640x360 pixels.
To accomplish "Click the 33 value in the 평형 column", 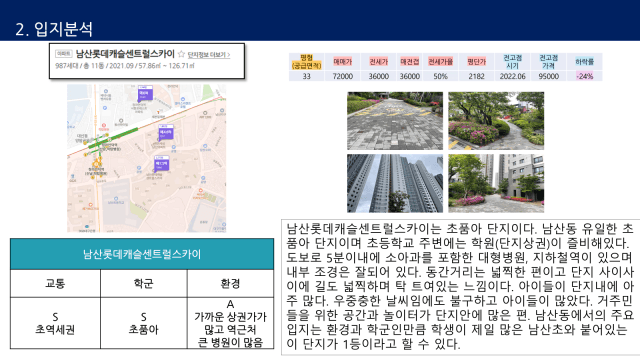I will 307,76.
